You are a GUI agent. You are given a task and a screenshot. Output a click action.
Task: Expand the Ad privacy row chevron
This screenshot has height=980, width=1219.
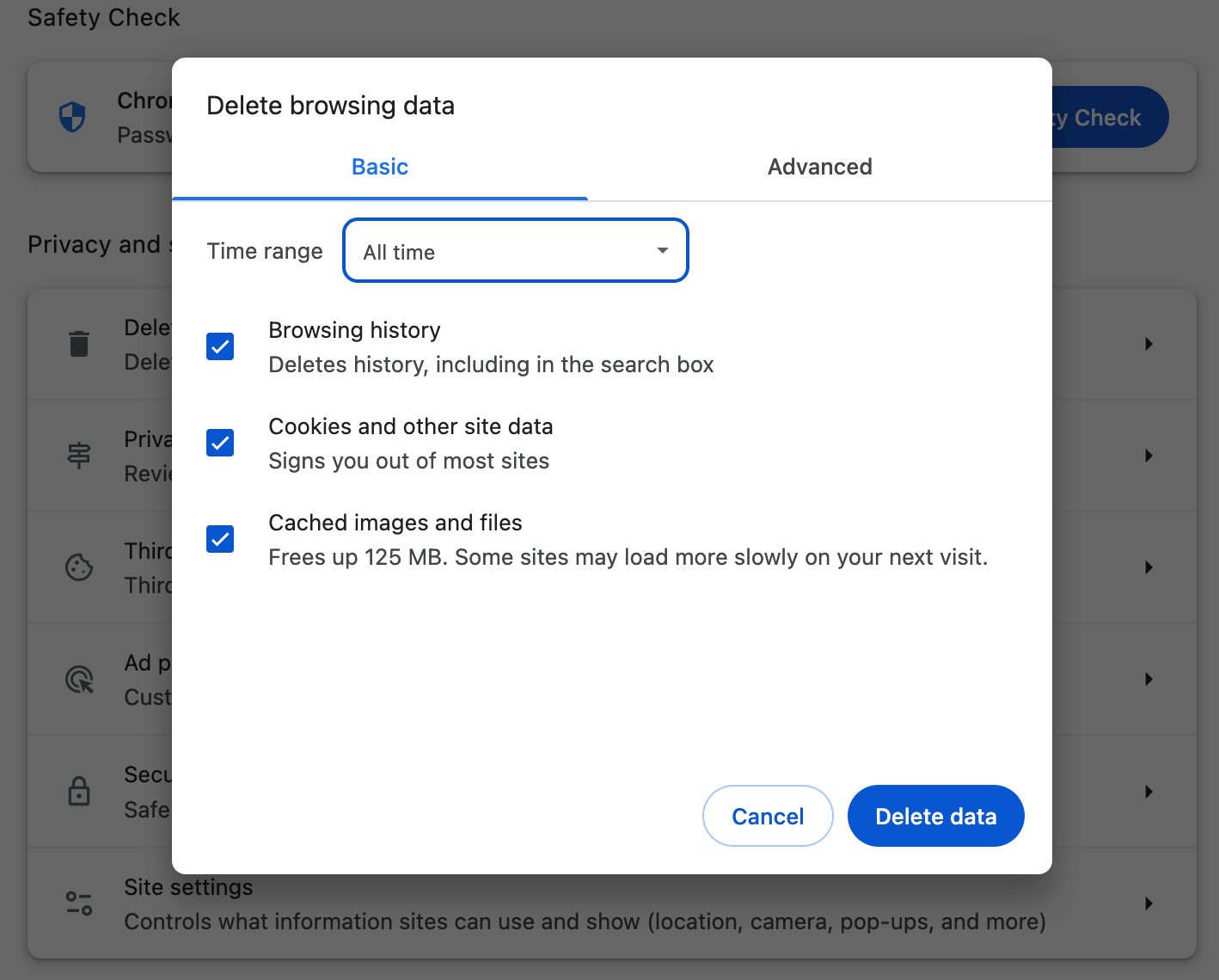tap(1149, 679)
